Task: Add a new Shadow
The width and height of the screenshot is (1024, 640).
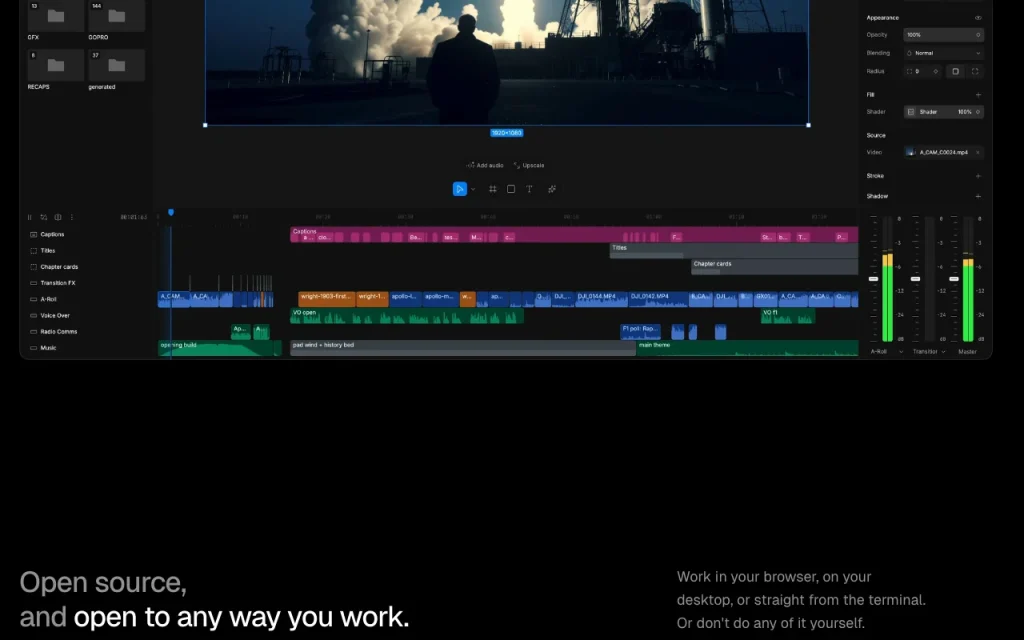Action: [978, 196]
